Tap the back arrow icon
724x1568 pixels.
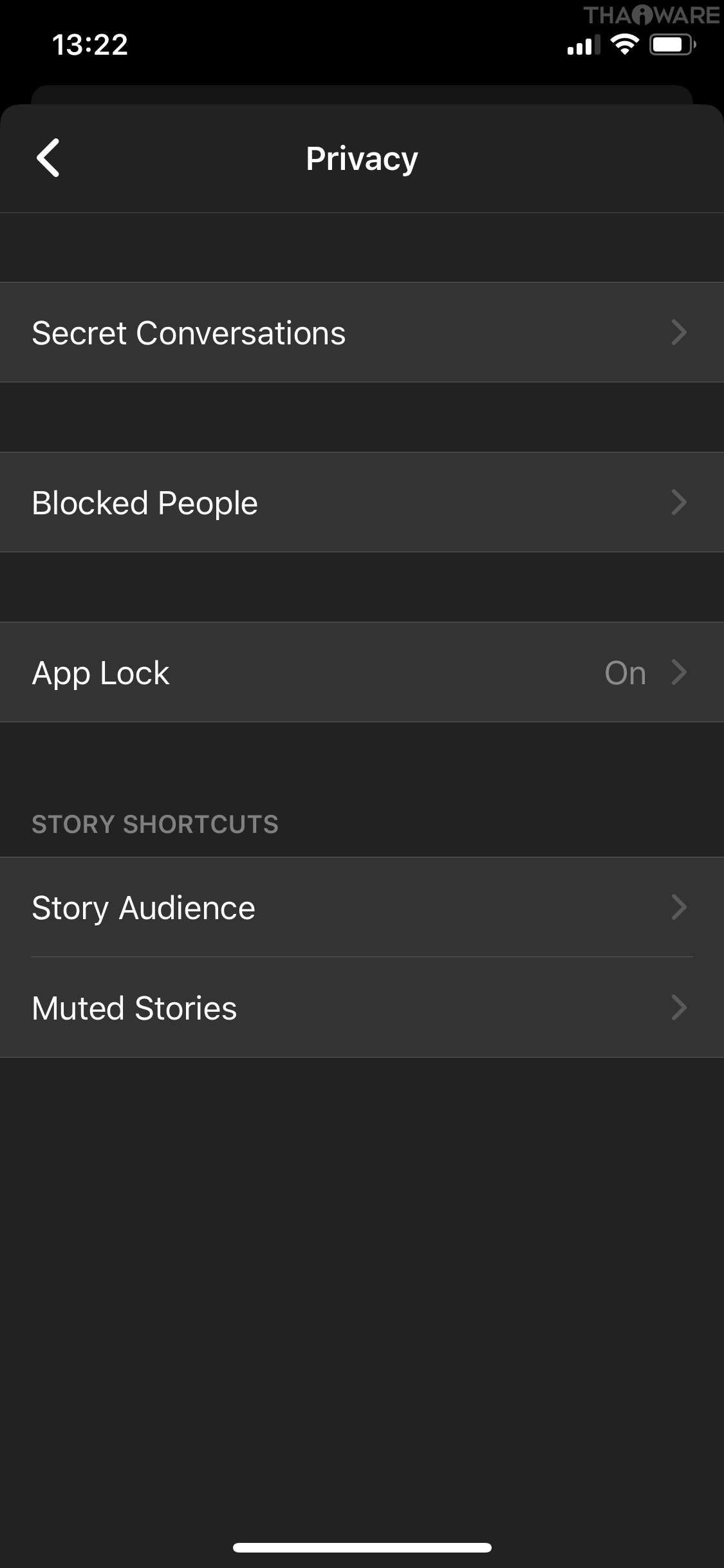coord(48,158)
